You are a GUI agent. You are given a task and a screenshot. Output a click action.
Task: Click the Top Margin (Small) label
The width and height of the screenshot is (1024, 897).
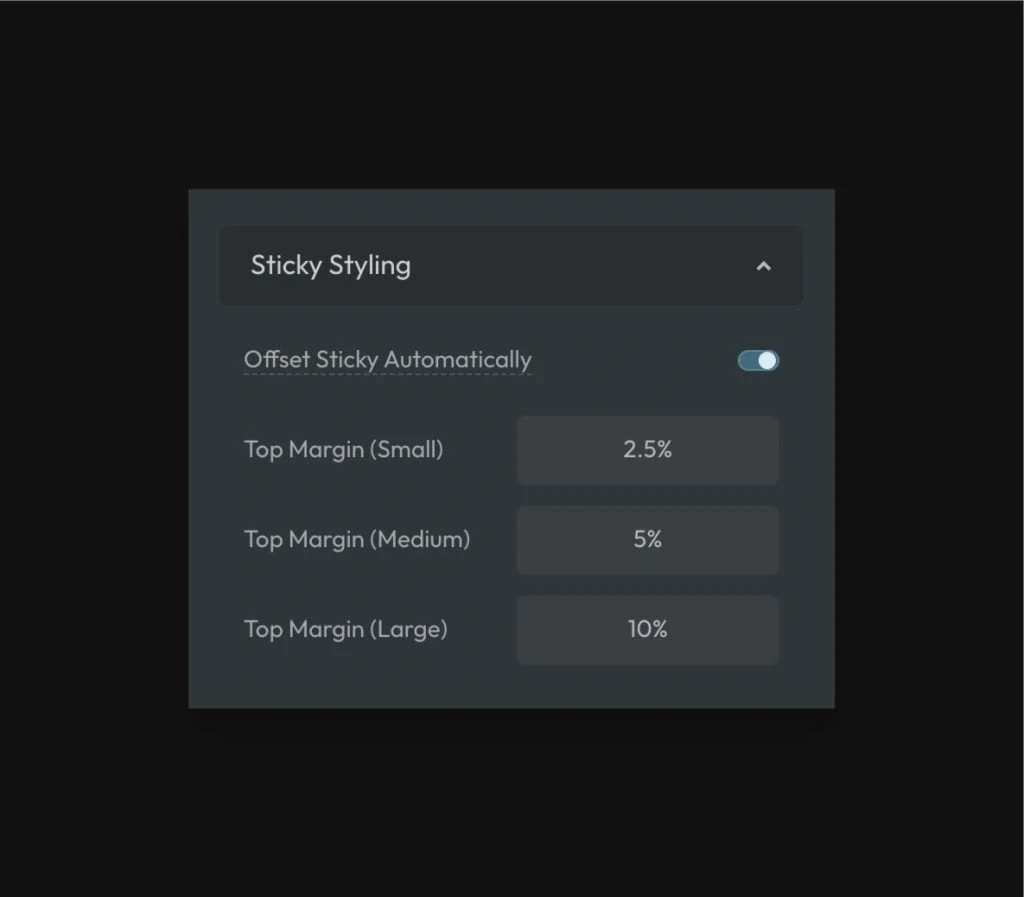344,450
